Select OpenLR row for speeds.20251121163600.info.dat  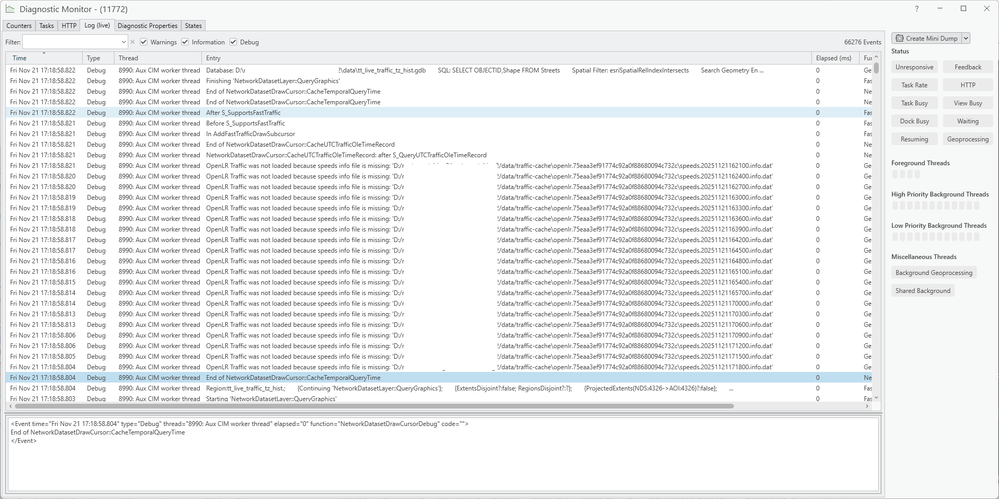[438, 219]
